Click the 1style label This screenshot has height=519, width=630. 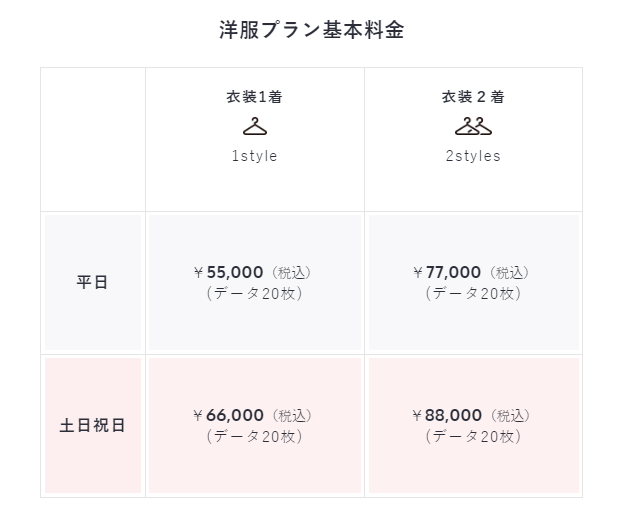pyautogui.click(x=254, y=156)
